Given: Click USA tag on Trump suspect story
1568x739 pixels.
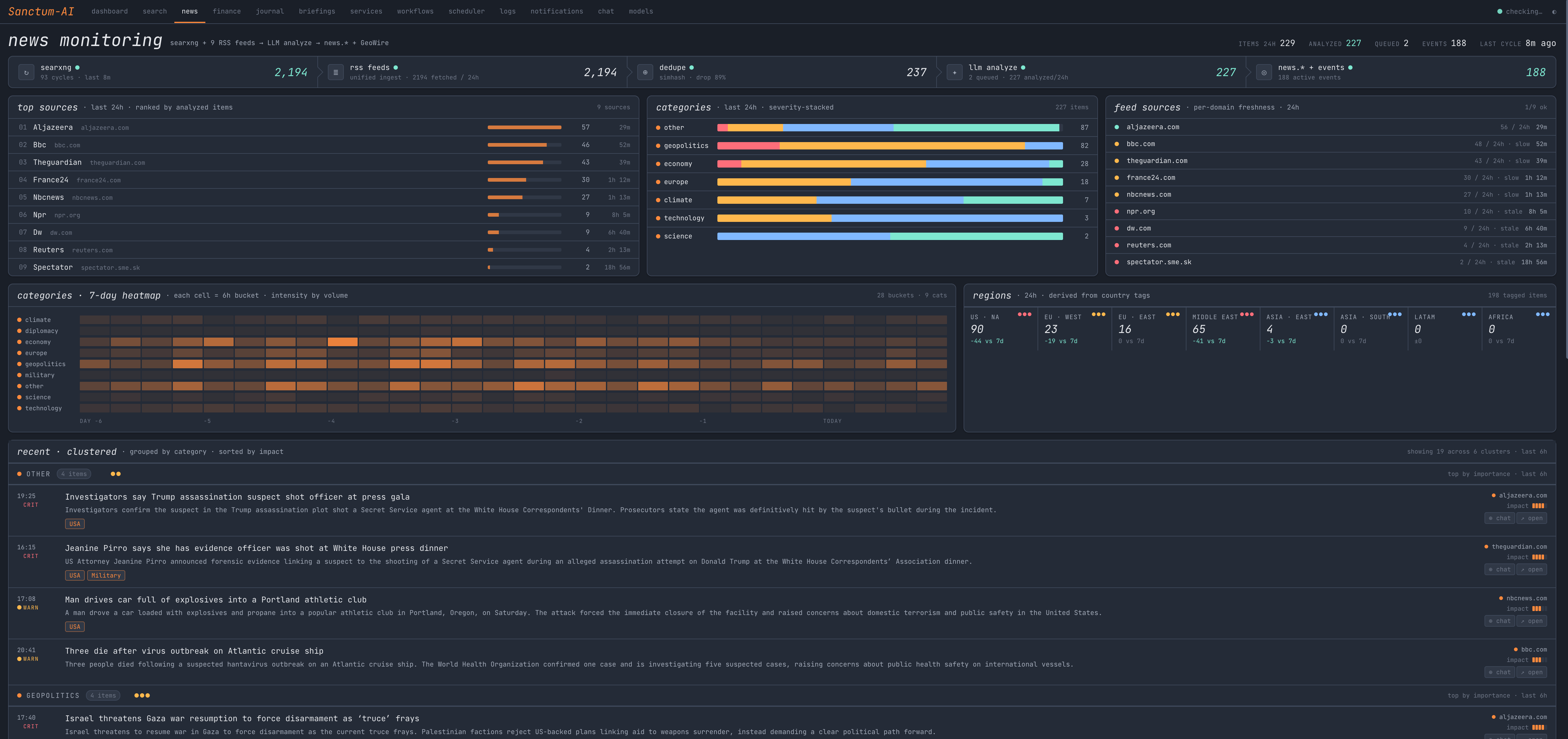Looking at the screenshot, I should click(75, 524).
